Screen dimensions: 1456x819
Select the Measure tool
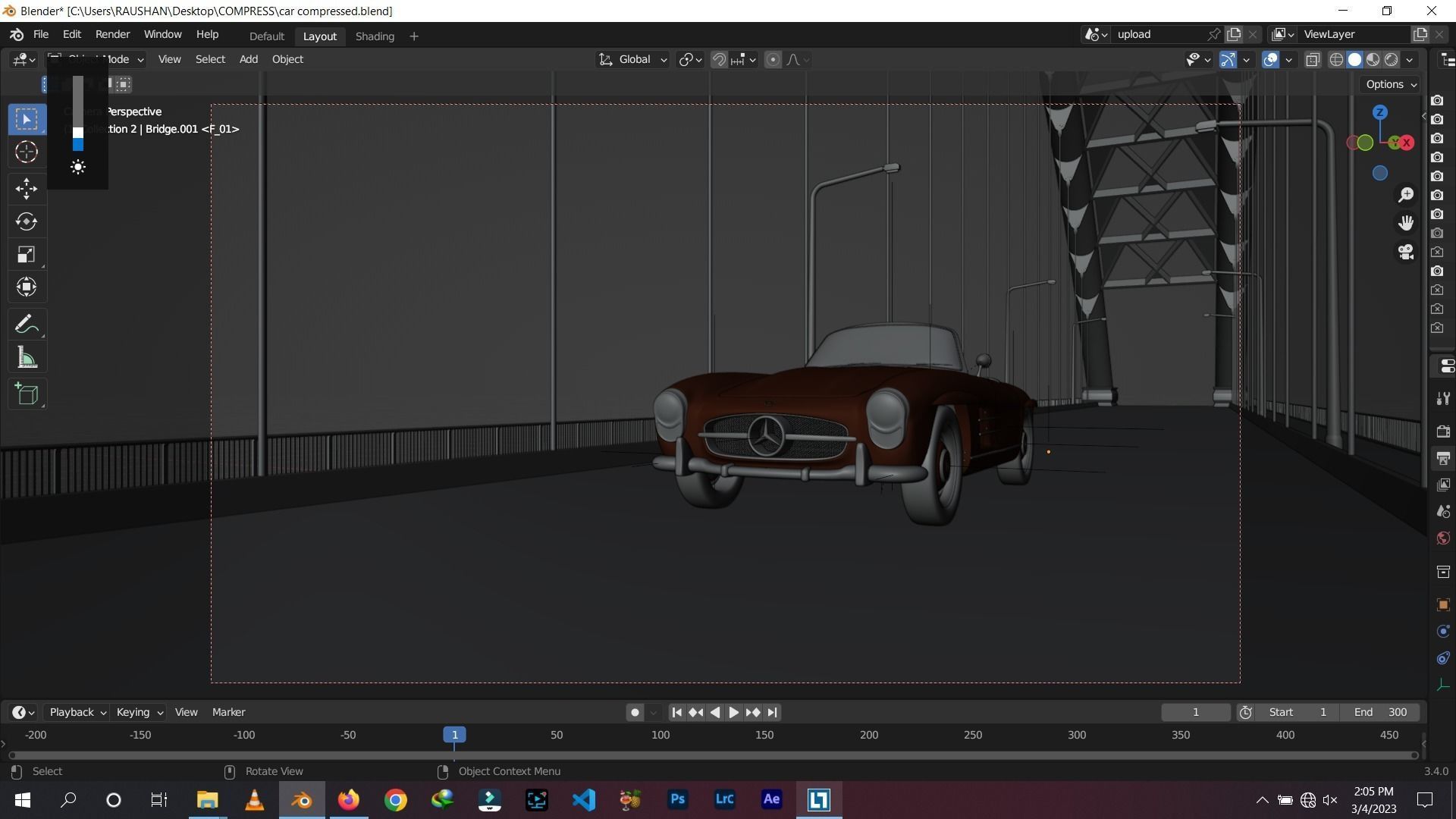[x=27, y=357]
